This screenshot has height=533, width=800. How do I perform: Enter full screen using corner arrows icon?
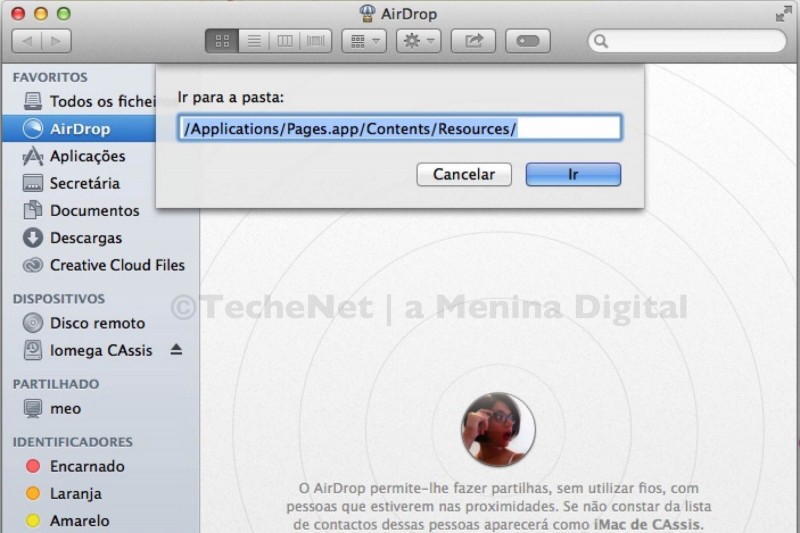(x=783, y=14)
